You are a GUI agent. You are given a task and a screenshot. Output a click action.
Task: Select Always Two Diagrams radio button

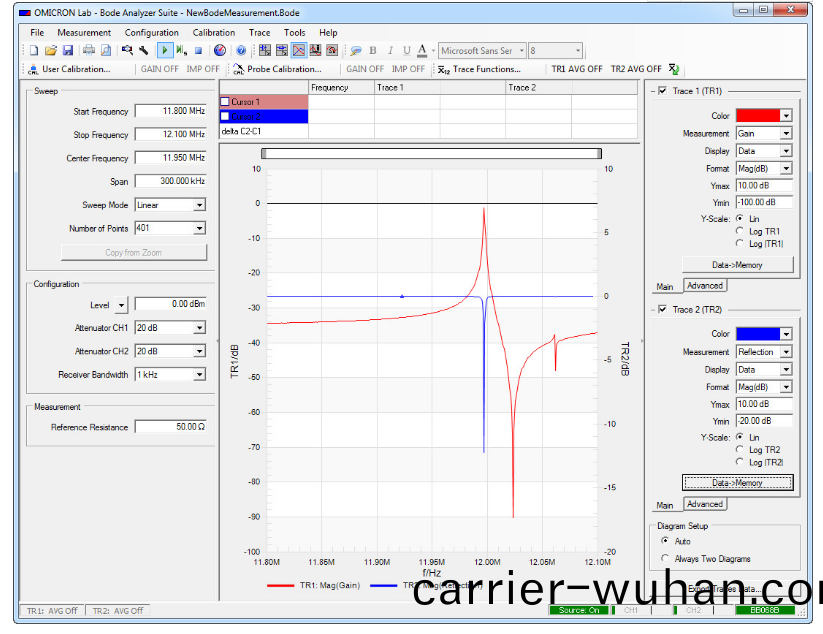[666, 558]
